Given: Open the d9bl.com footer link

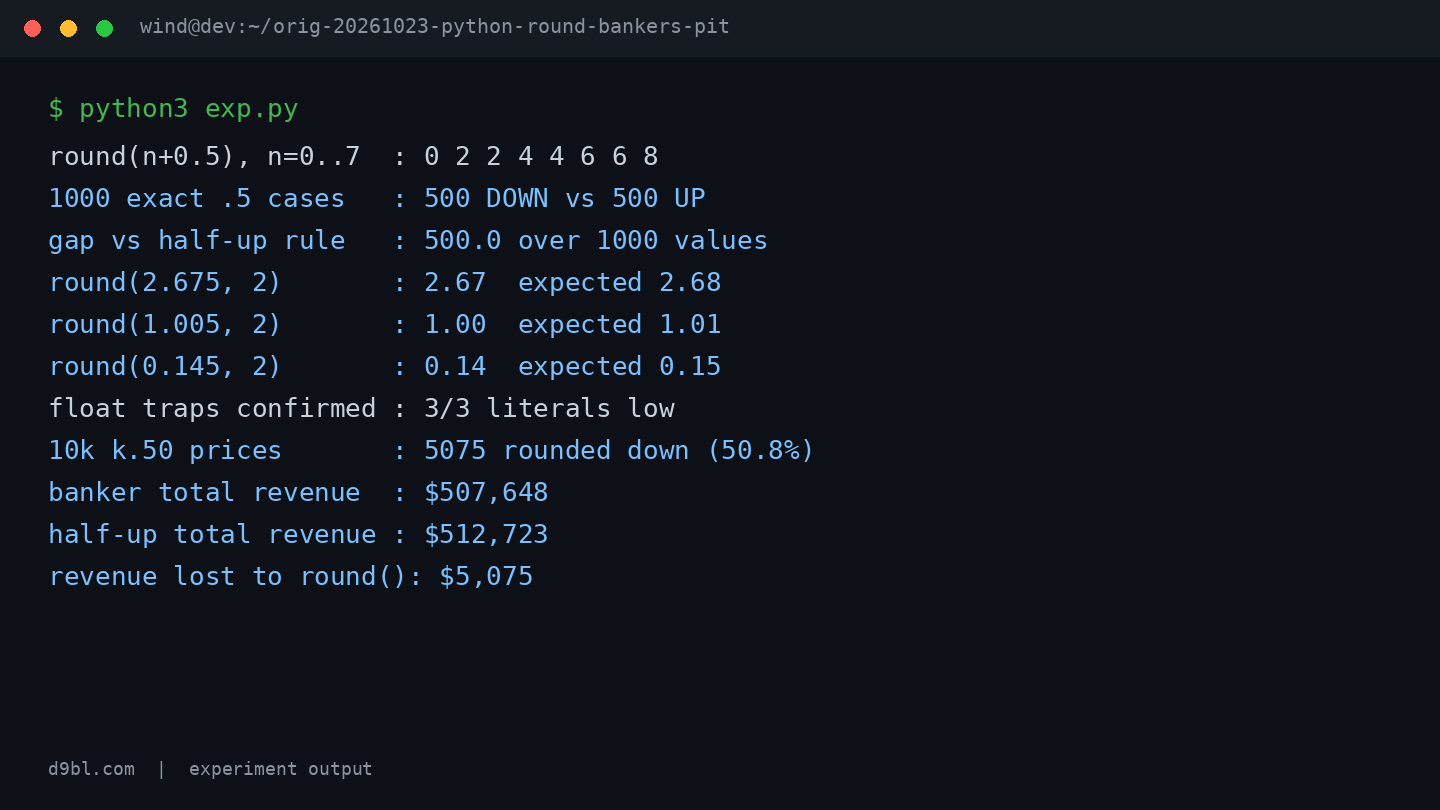Looking at the screenshot, I should point(91,769).
